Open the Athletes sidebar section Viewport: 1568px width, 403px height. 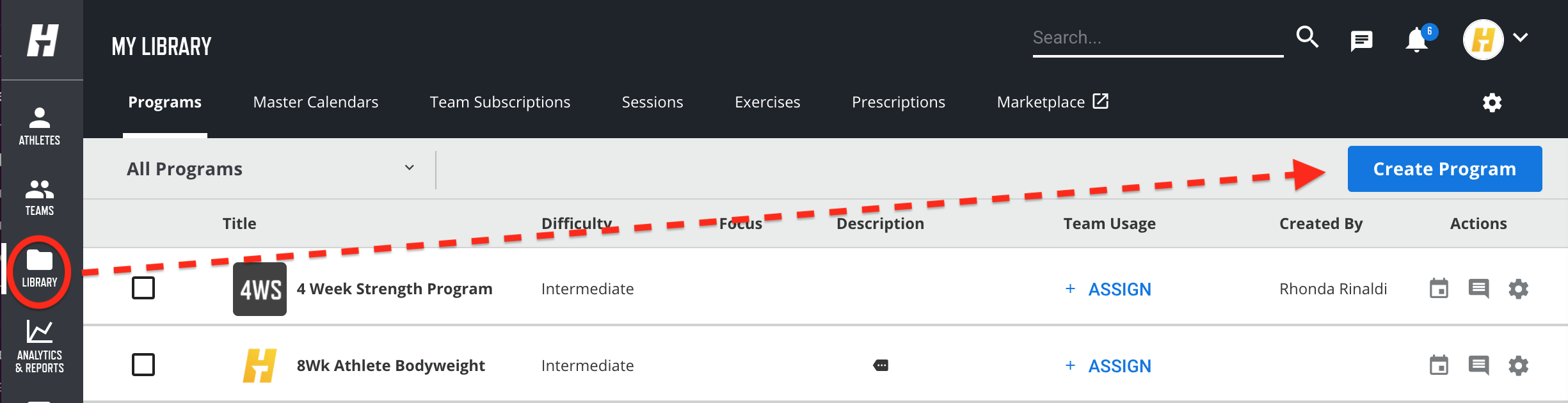[x=40, y=126]
